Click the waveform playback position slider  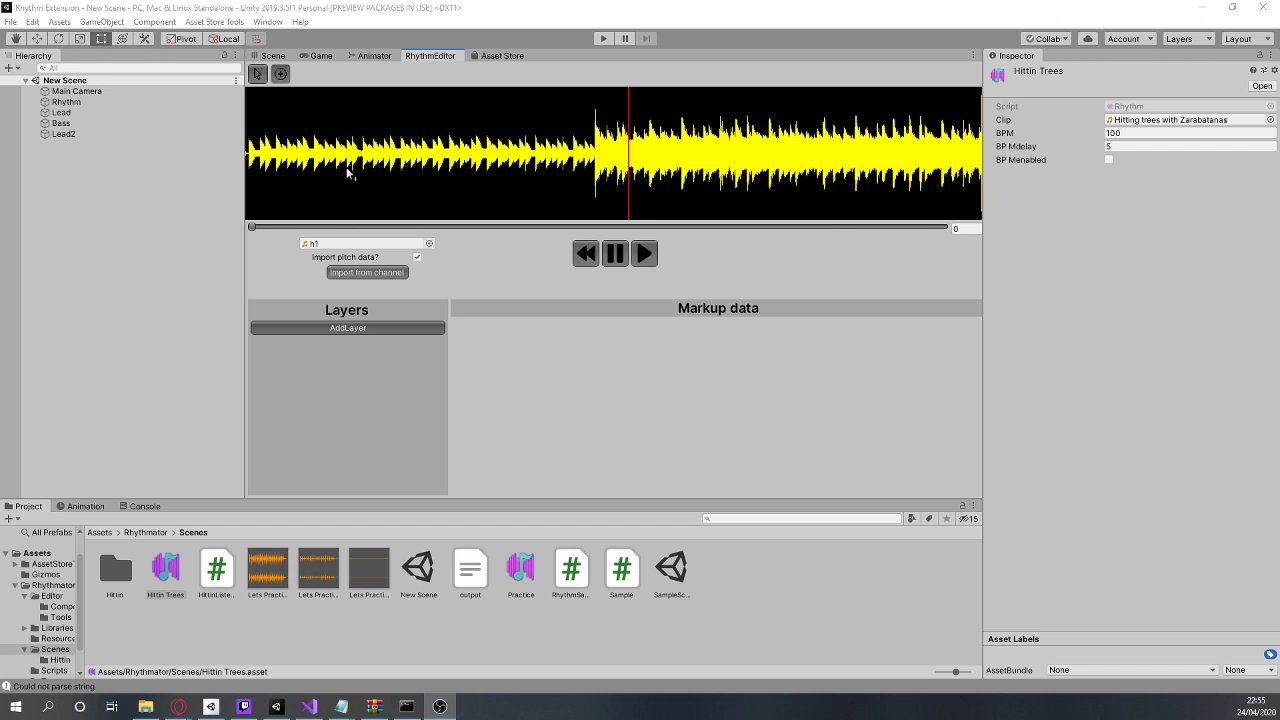coord(598,228)
